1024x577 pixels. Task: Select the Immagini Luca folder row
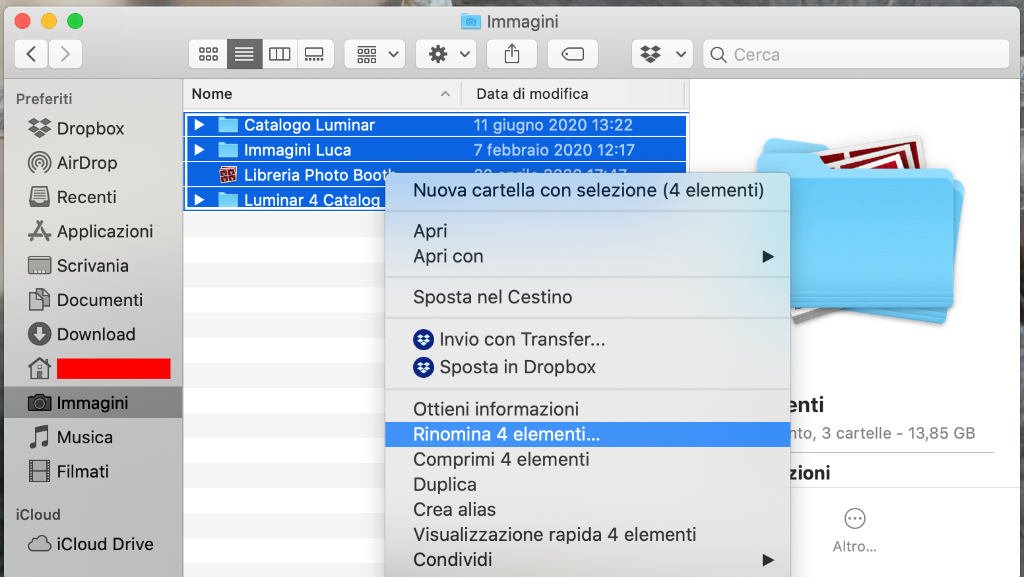click(x=436, y=149)
